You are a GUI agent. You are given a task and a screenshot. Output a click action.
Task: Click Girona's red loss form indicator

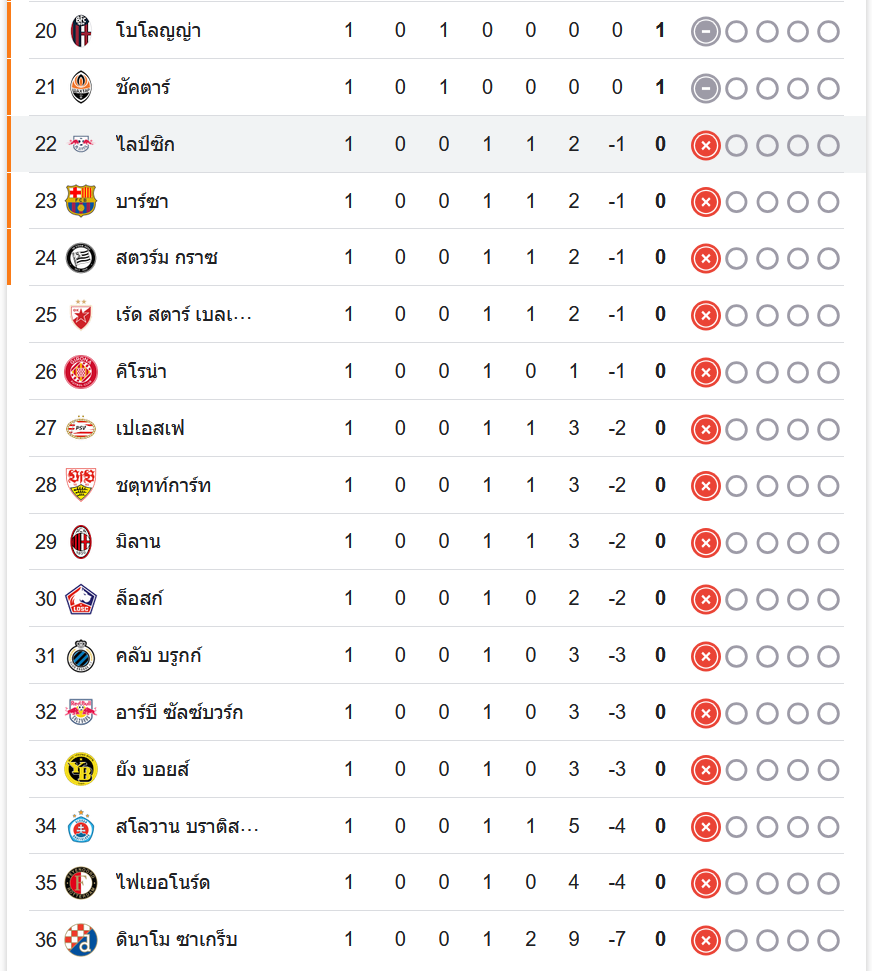coord(705,372)
